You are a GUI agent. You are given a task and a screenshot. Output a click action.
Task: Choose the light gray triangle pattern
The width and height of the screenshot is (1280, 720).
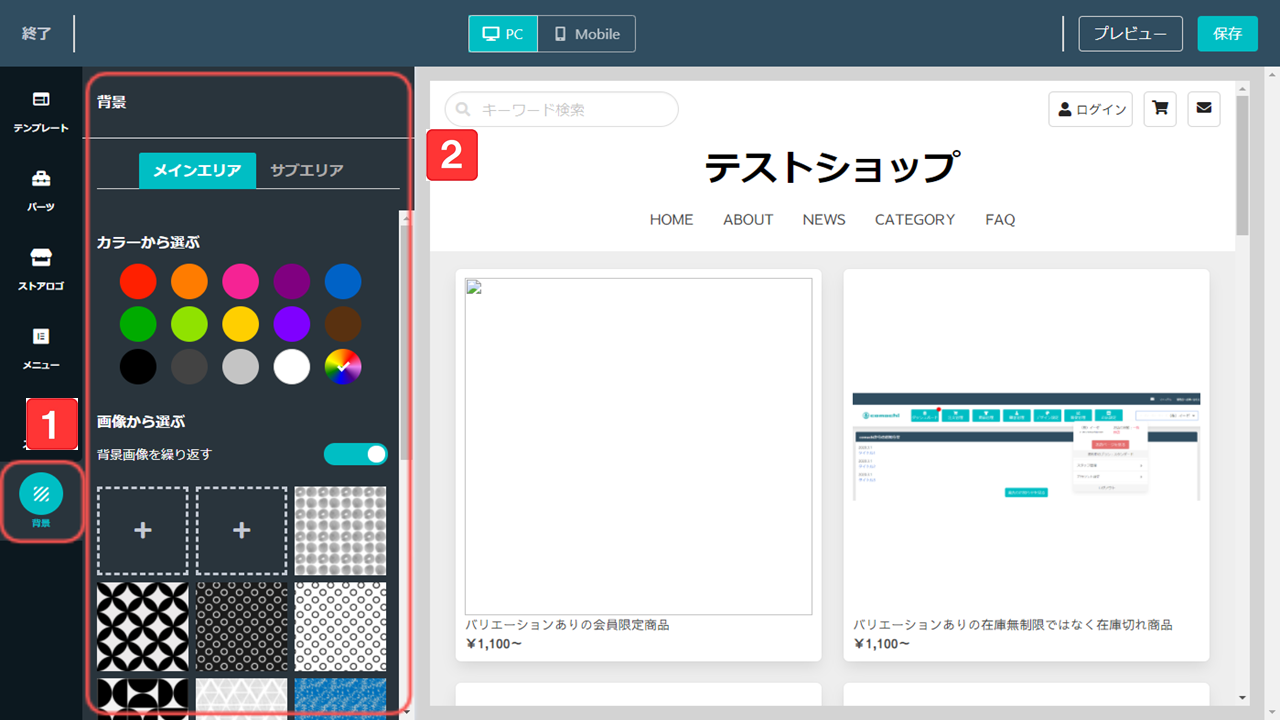tap(241, 697)
